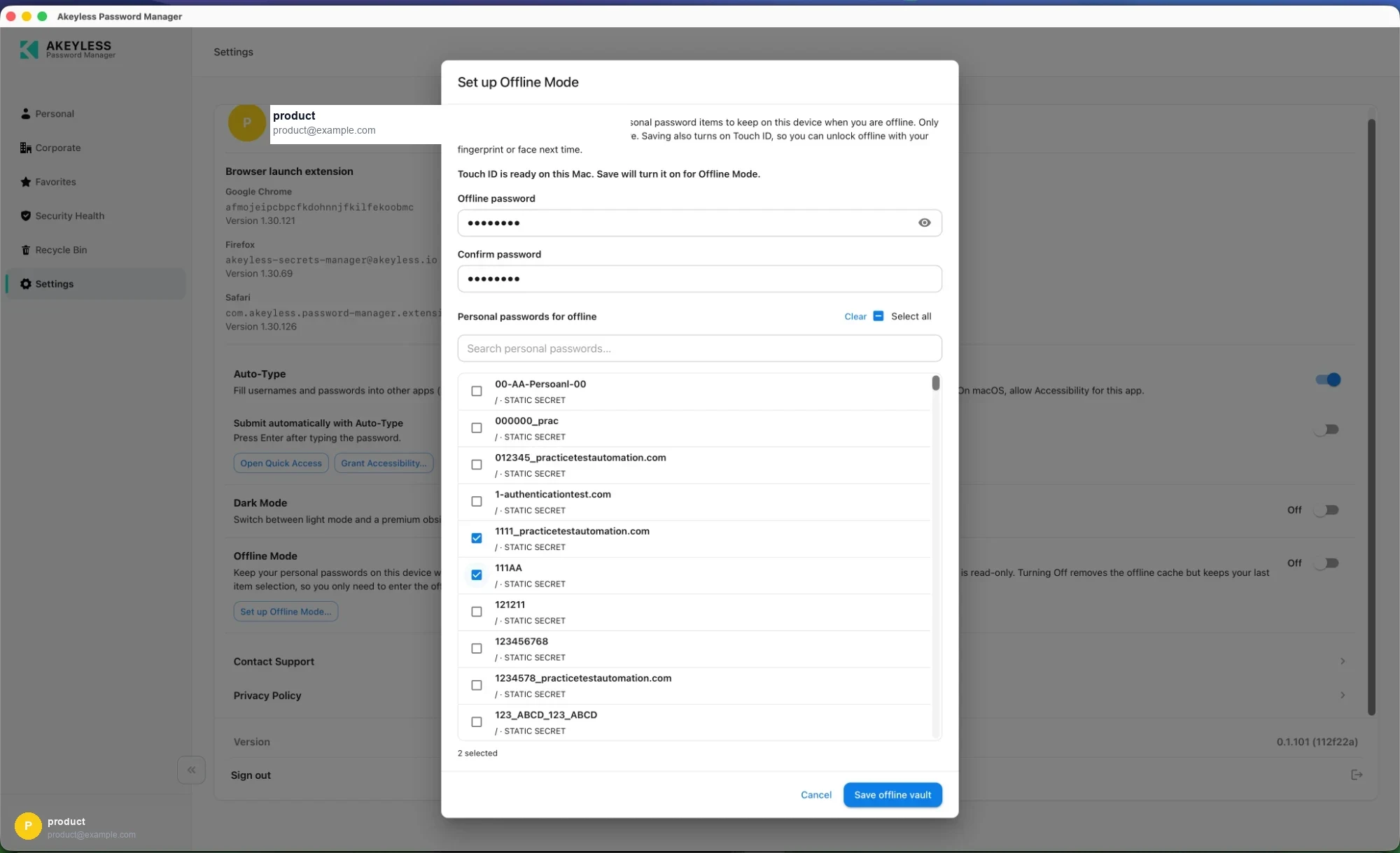Click the Search personal passwords field

[x=699, y=348]
